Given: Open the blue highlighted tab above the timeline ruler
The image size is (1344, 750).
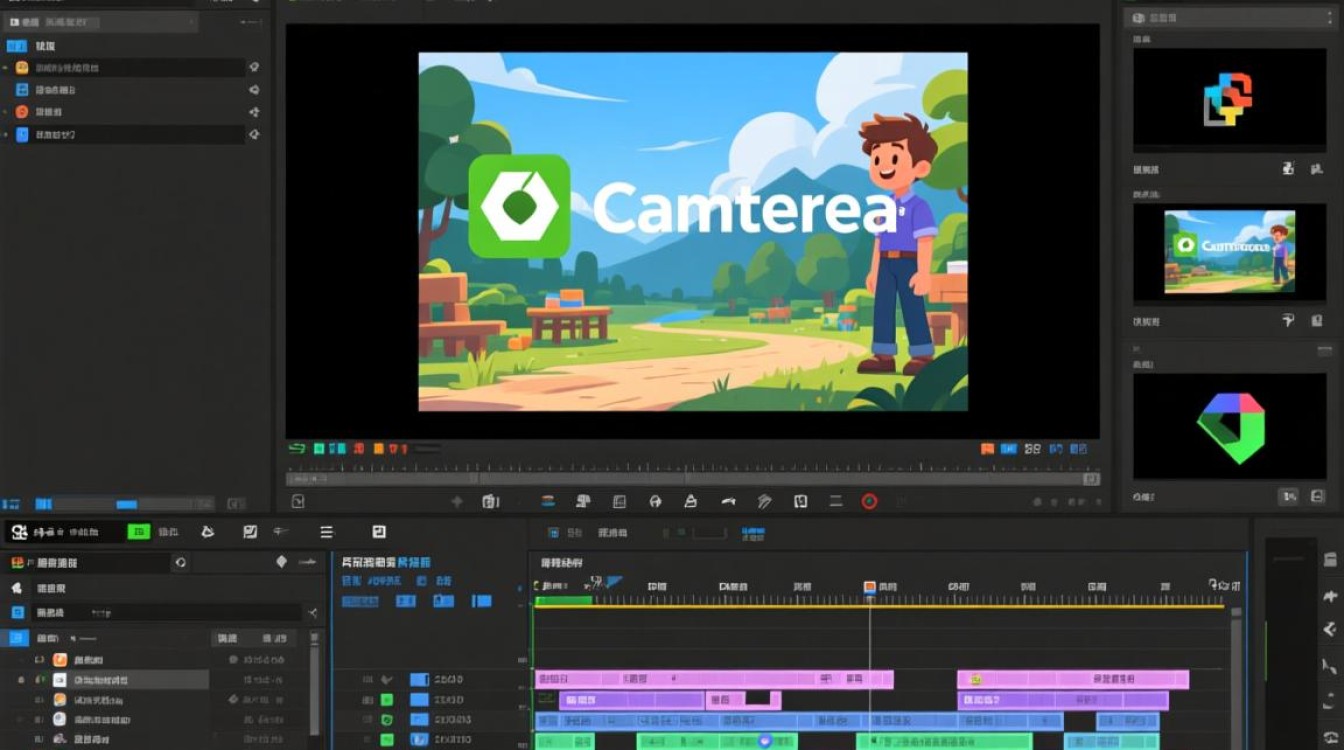Looking at the screenshot, I should click(x=752, y=533).
